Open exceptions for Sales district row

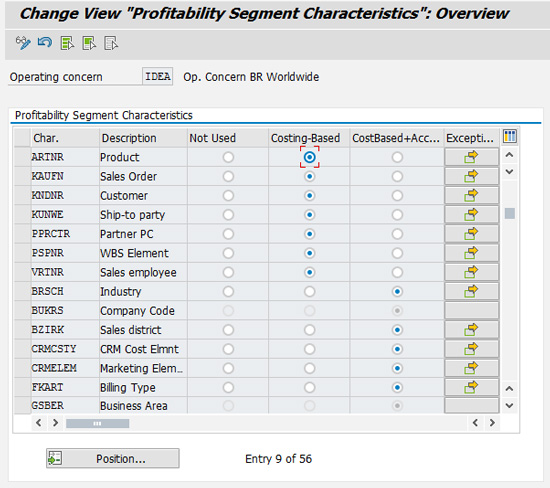click(471, 329)
